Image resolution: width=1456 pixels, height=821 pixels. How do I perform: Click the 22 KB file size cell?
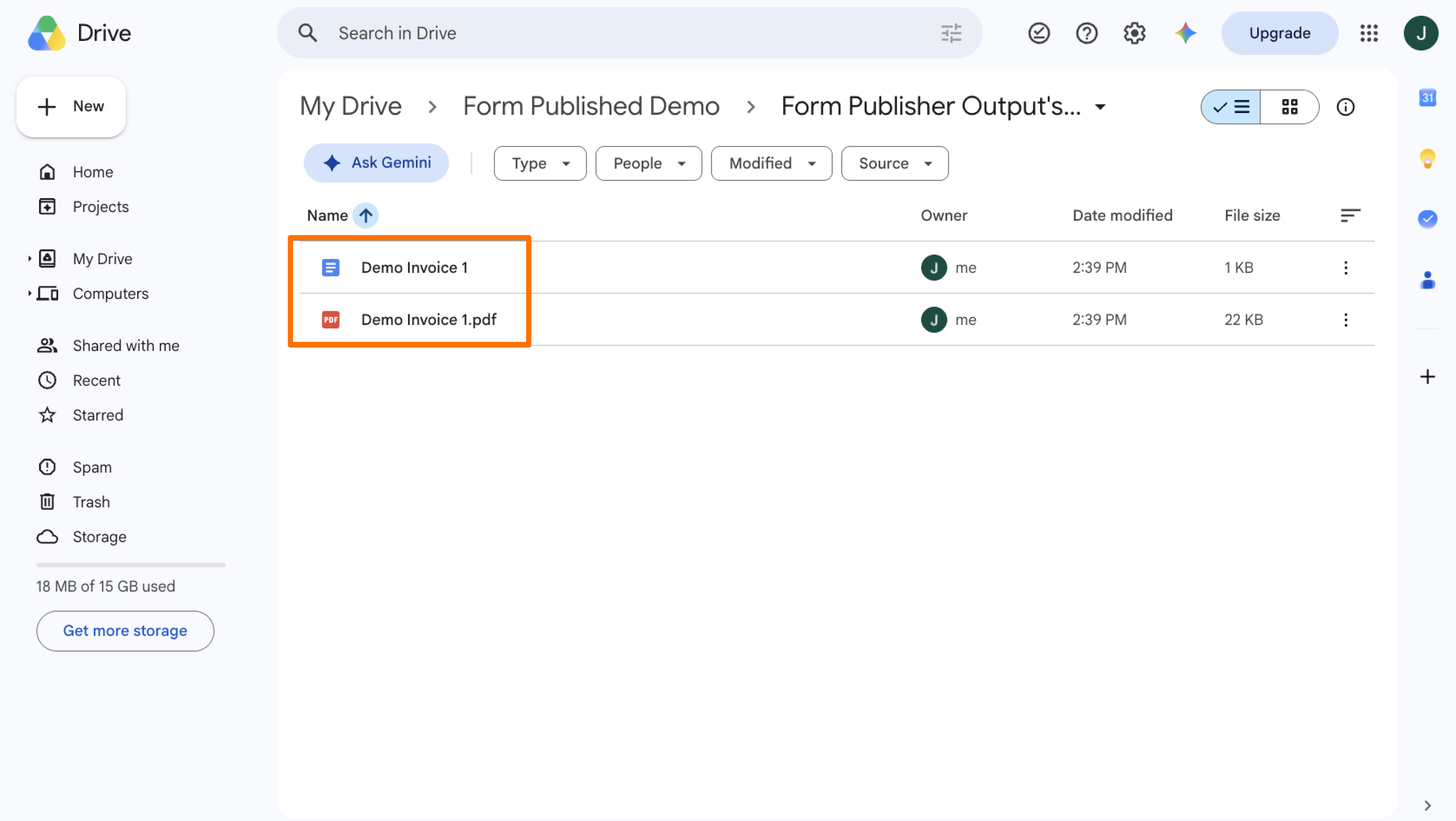[x=1243, y=320]
